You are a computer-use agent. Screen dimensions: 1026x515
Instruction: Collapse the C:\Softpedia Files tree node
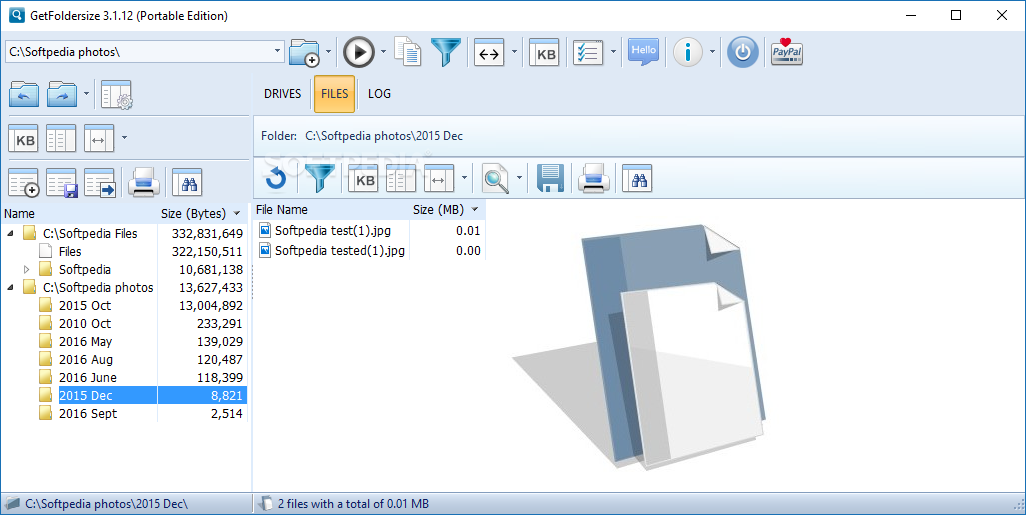point(10,234)
